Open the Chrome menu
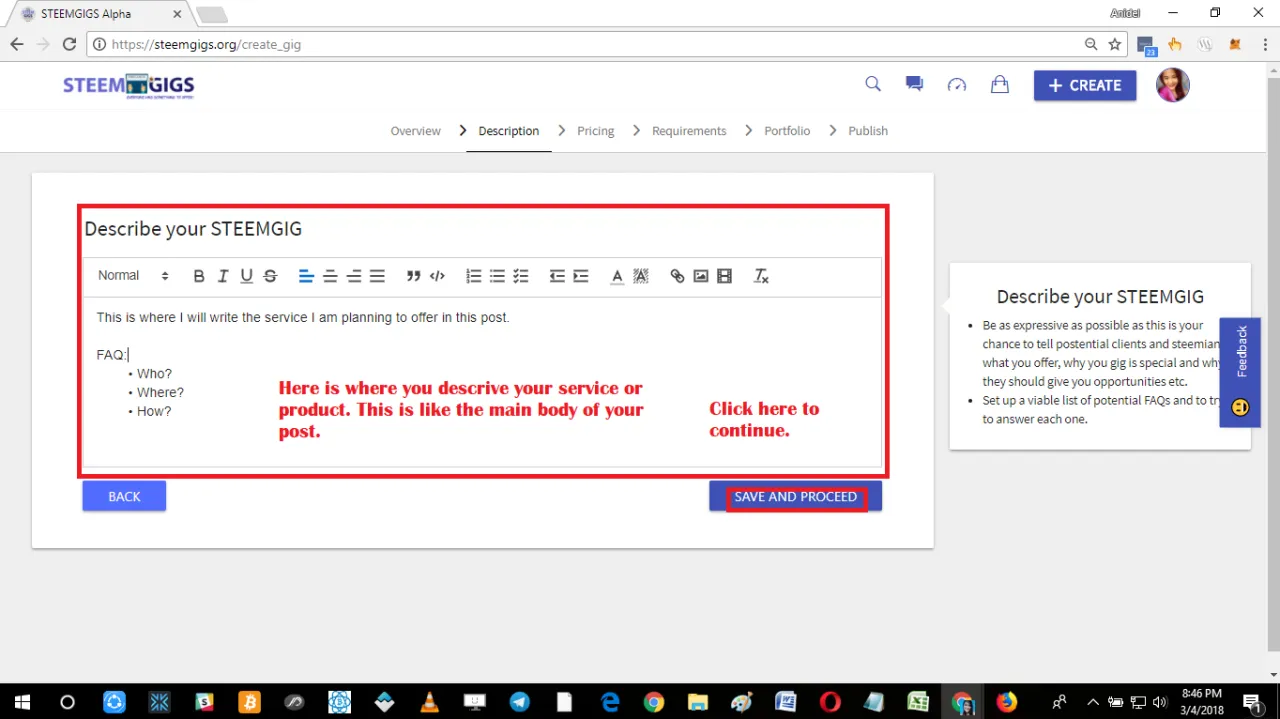1280x719 pixels. (1264, 44)
